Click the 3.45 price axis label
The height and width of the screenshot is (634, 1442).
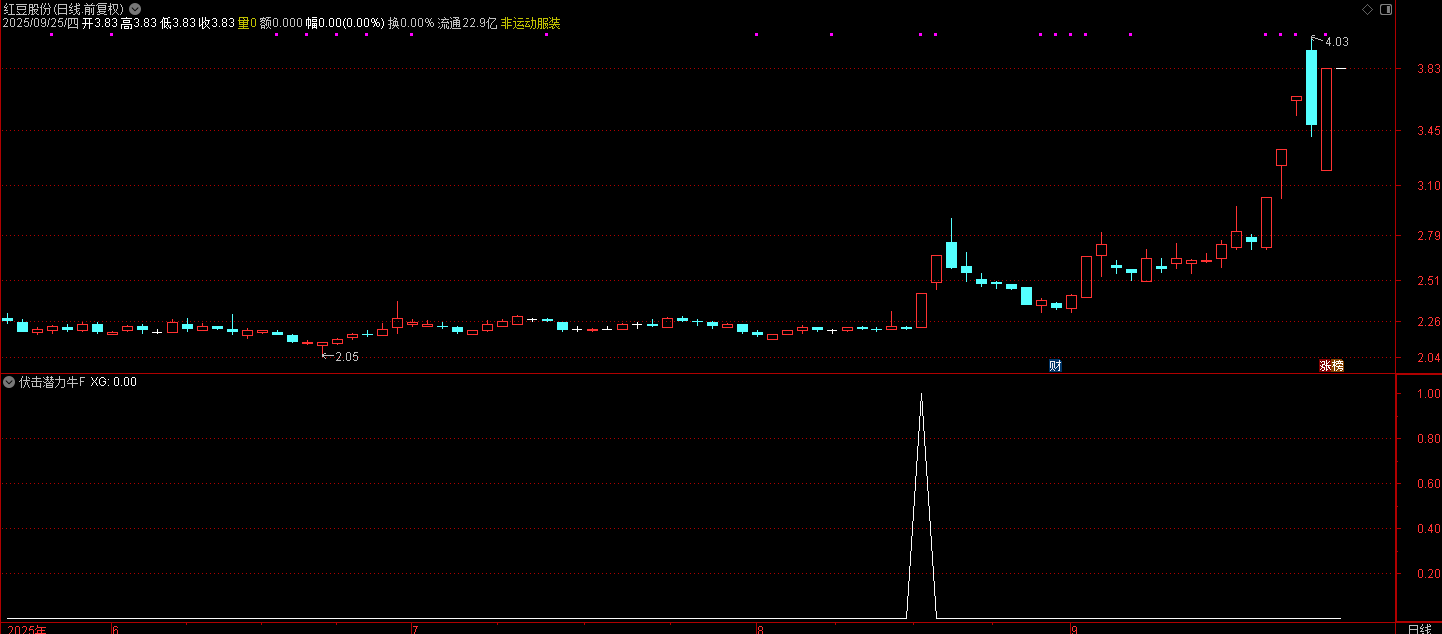tap(1427, 131)
